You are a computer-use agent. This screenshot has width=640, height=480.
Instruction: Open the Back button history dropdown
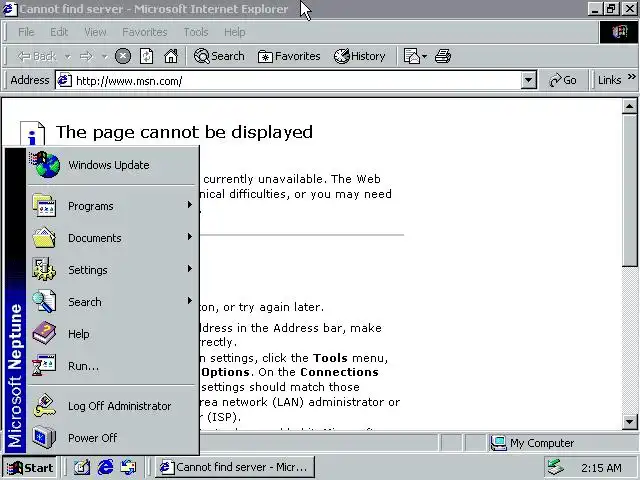(x=68, y=56)
